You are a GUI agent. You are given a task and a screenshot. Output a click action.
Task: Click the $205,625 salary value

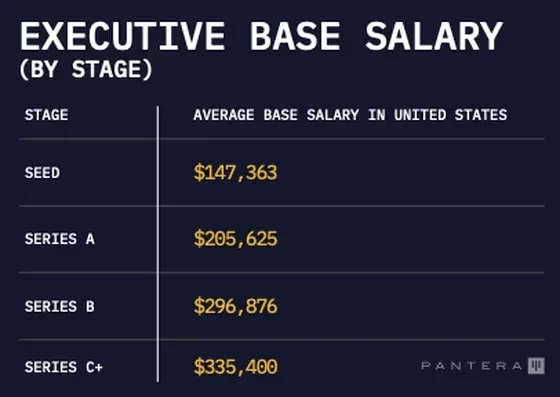[235, 239]
